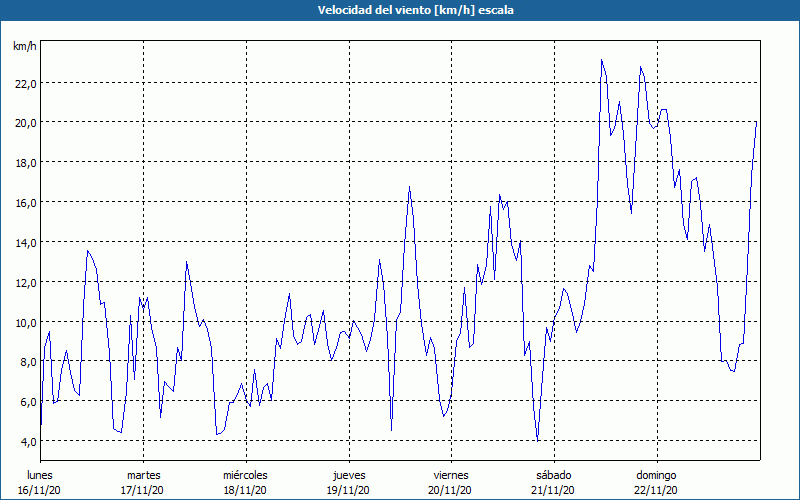
Task: Click the 'sábado' day label
Action: (554, 475)
